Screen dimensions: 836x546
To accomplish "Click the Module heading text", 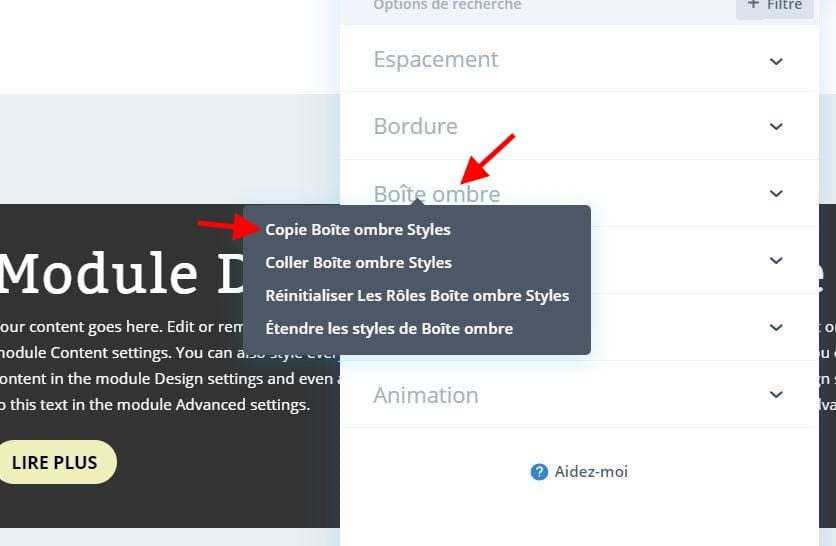I will (99, 274).
